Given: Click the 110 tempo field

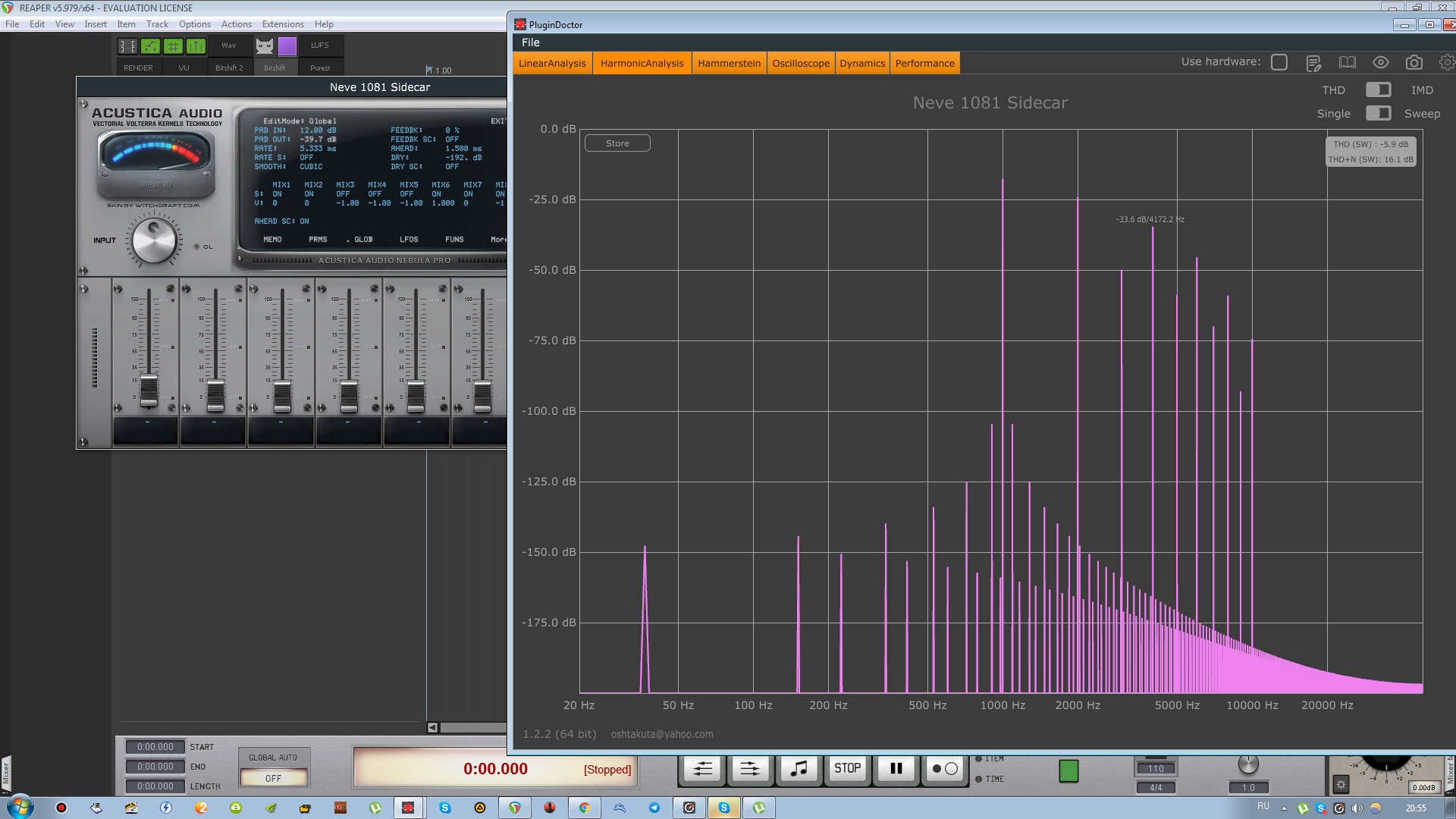Looking at the screenshot, I should tap(1156, 768).
